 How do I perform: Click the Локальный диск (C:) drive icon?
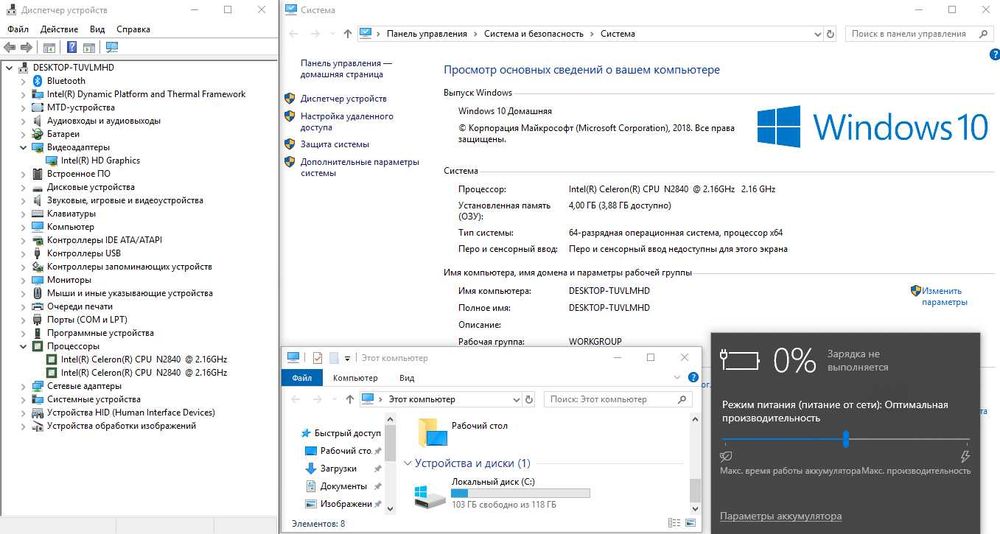(x=429, y=496)
